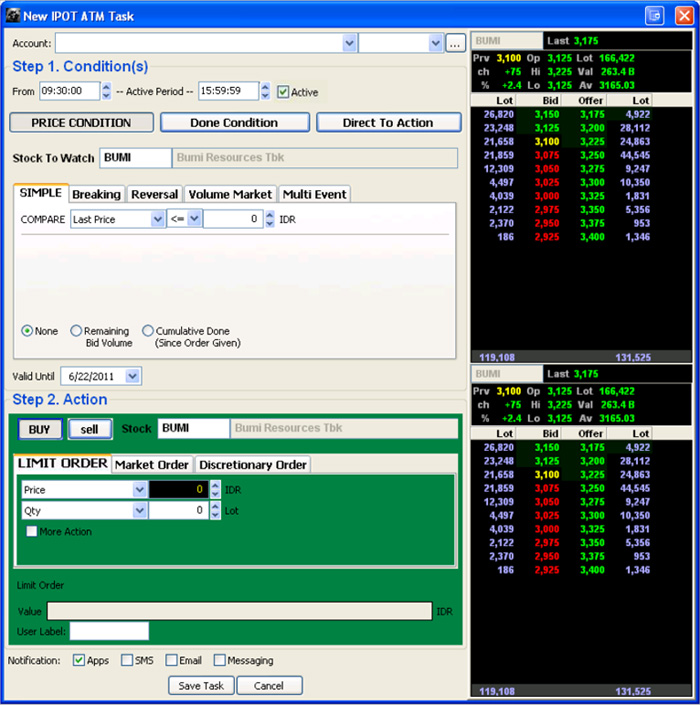The image size is (700, 705).
Task: Select the None radio option
Action: (x=27, y=331)
